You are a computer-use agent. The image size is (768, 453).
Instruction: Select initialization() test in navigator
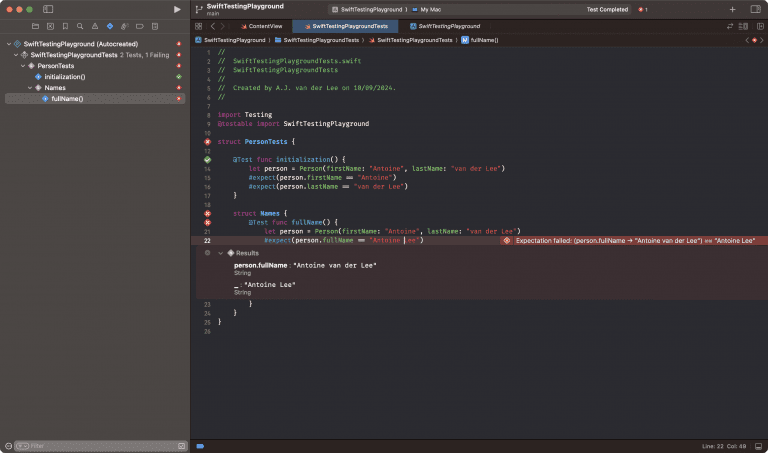65,77
